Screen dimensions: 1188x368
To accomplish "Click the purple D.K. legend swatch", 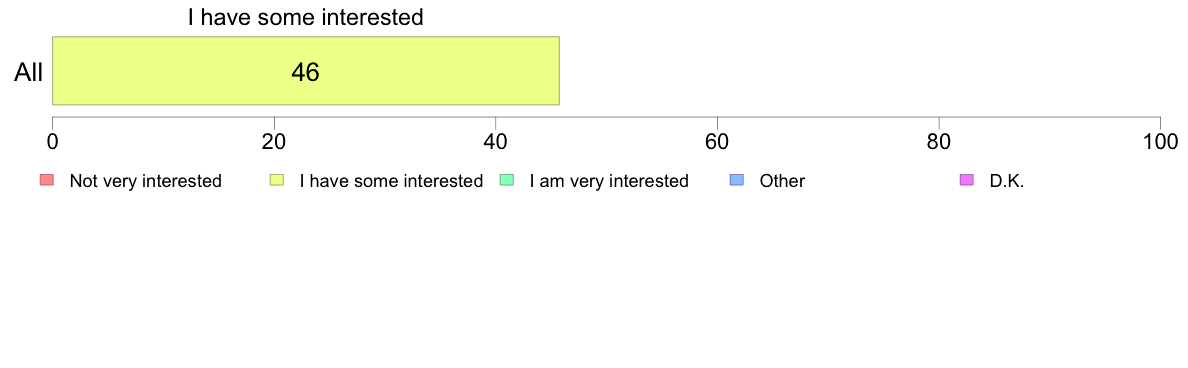I will (x=967, y=180).
